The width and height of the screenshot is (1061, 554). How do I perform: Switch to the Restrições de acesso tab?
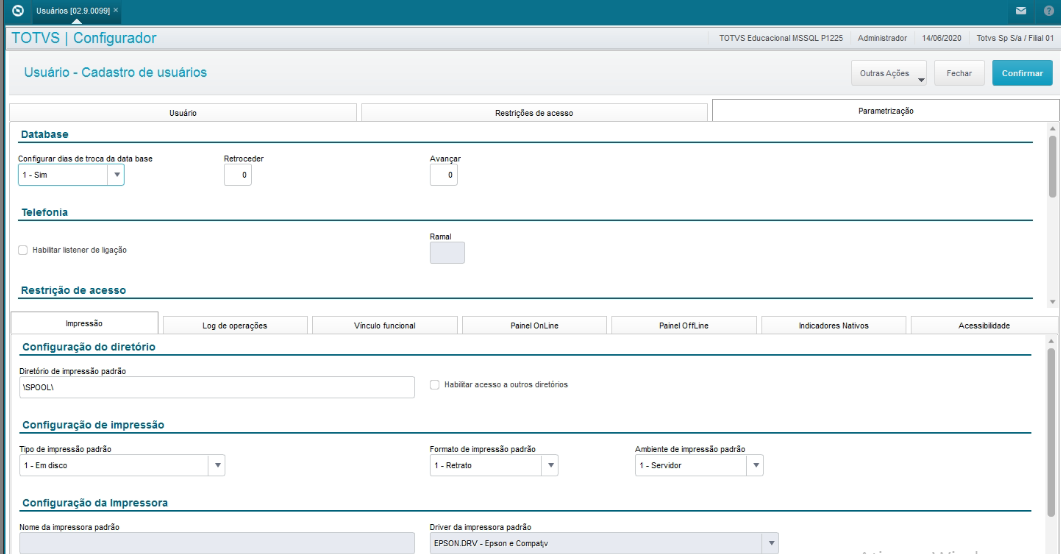534,113
